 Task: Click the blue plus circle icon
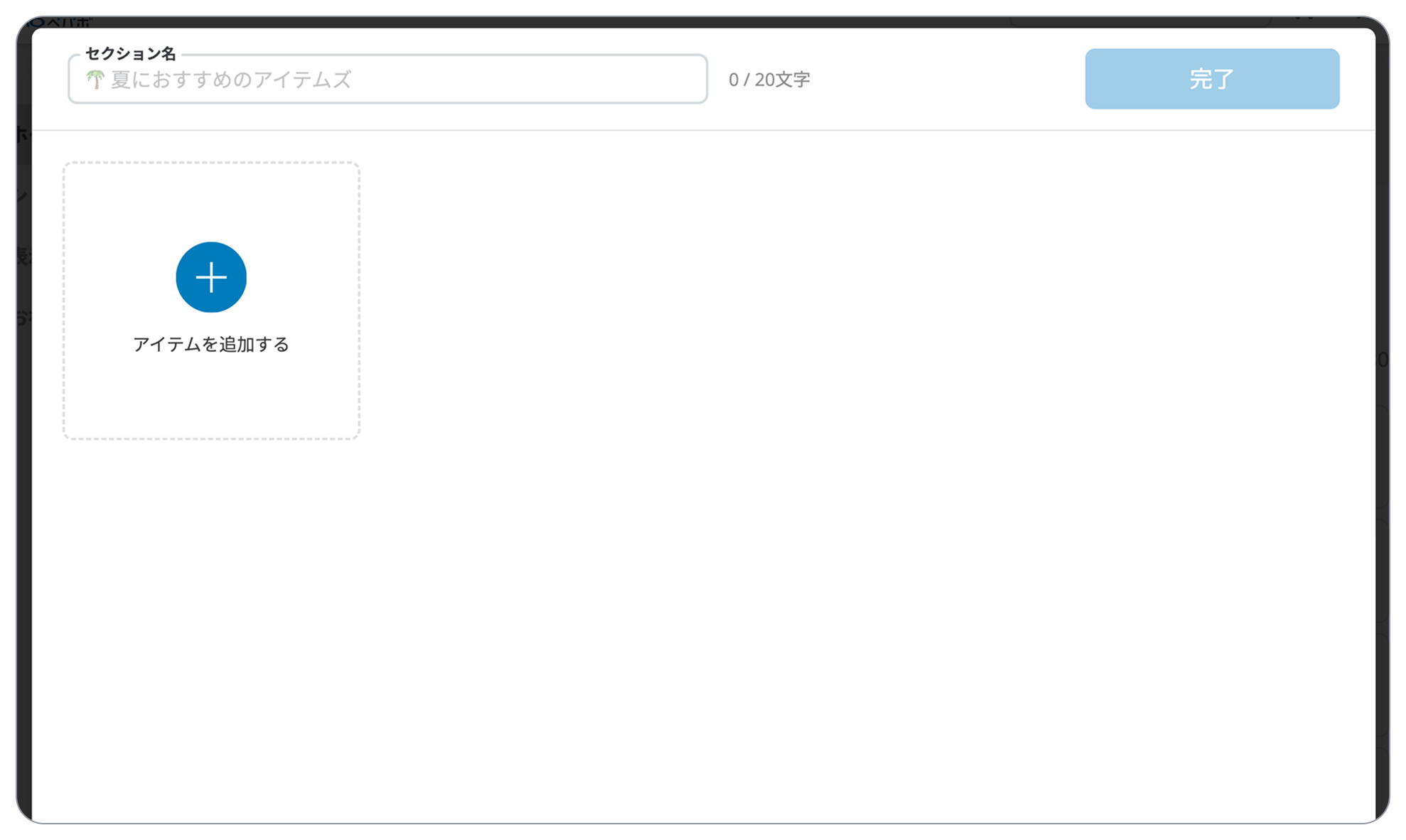point(211,277)
